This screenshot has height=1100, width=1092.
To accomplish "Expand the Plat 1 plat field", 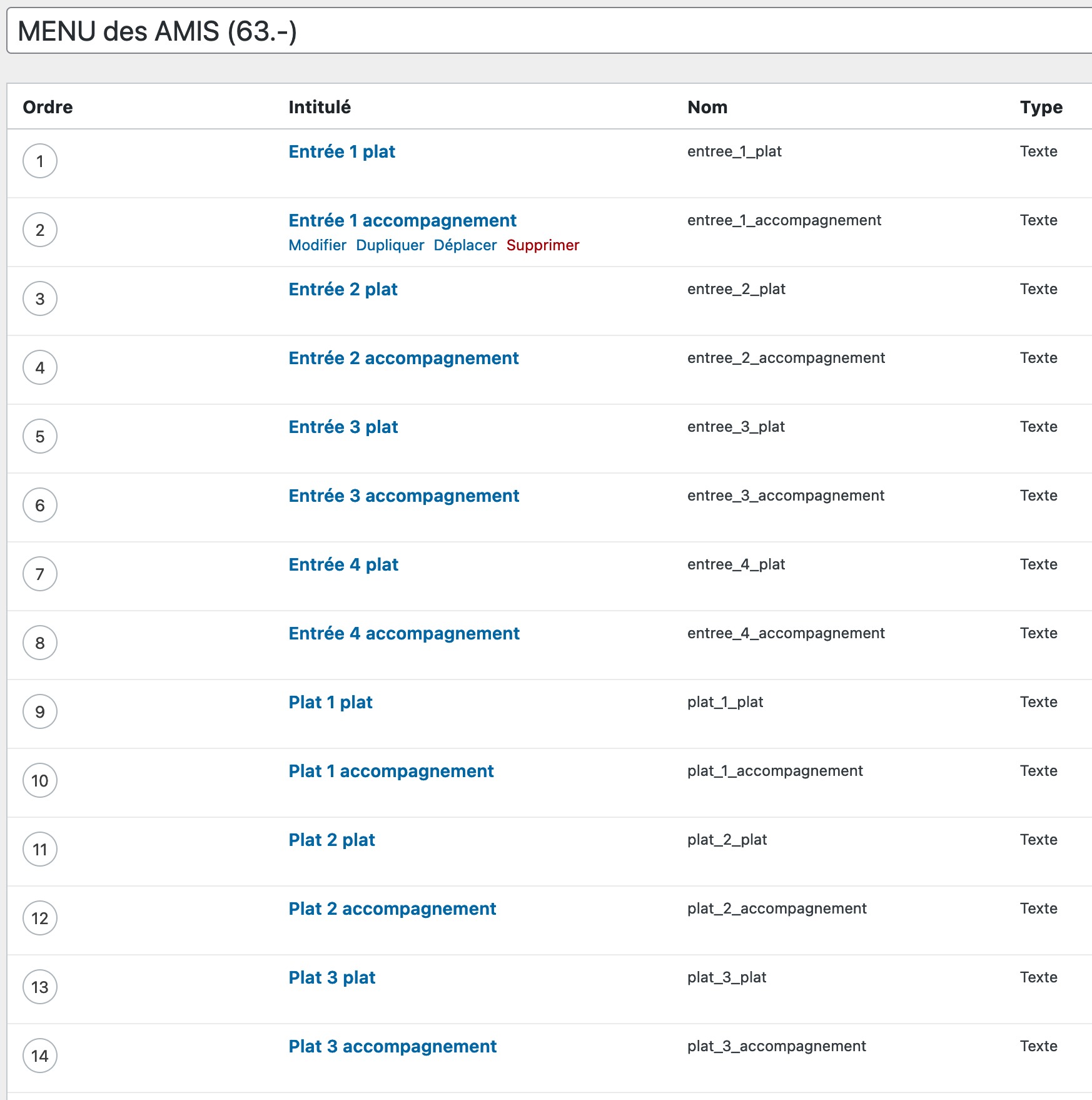I will [x=330, y=703].
